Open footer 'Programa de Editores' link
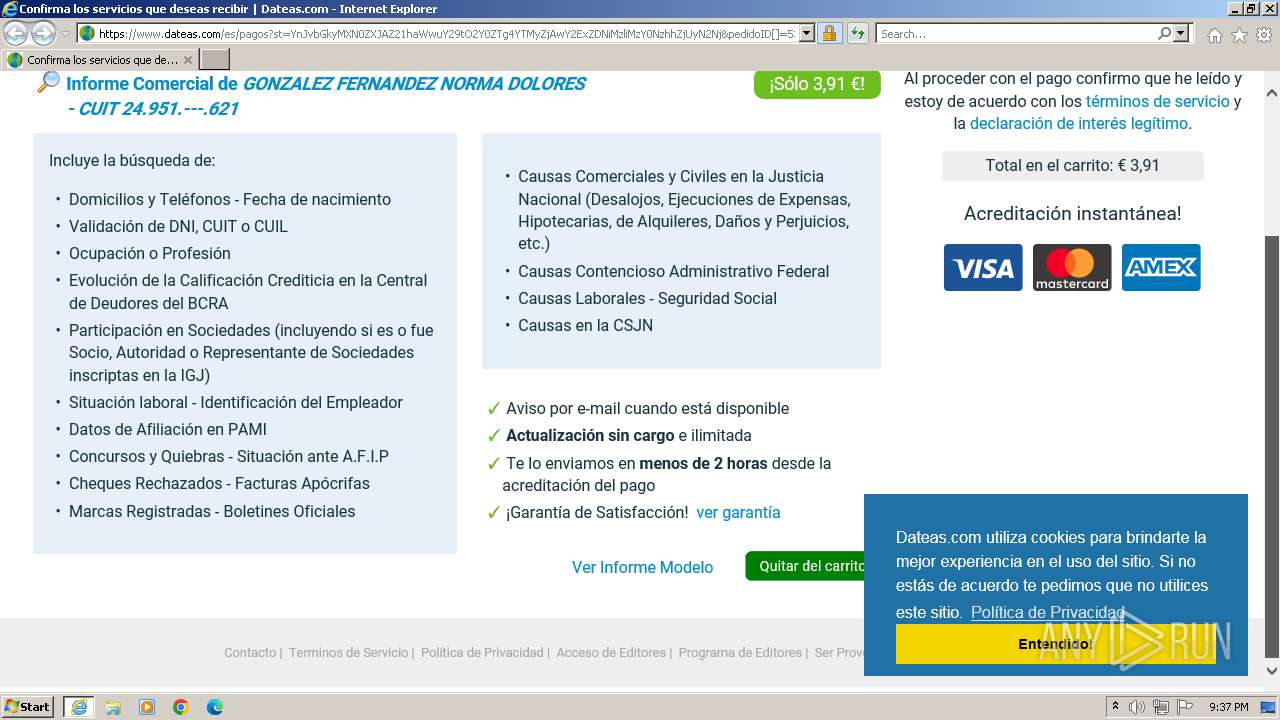Screen dimensions: 1280x720 tap(740, 653)
